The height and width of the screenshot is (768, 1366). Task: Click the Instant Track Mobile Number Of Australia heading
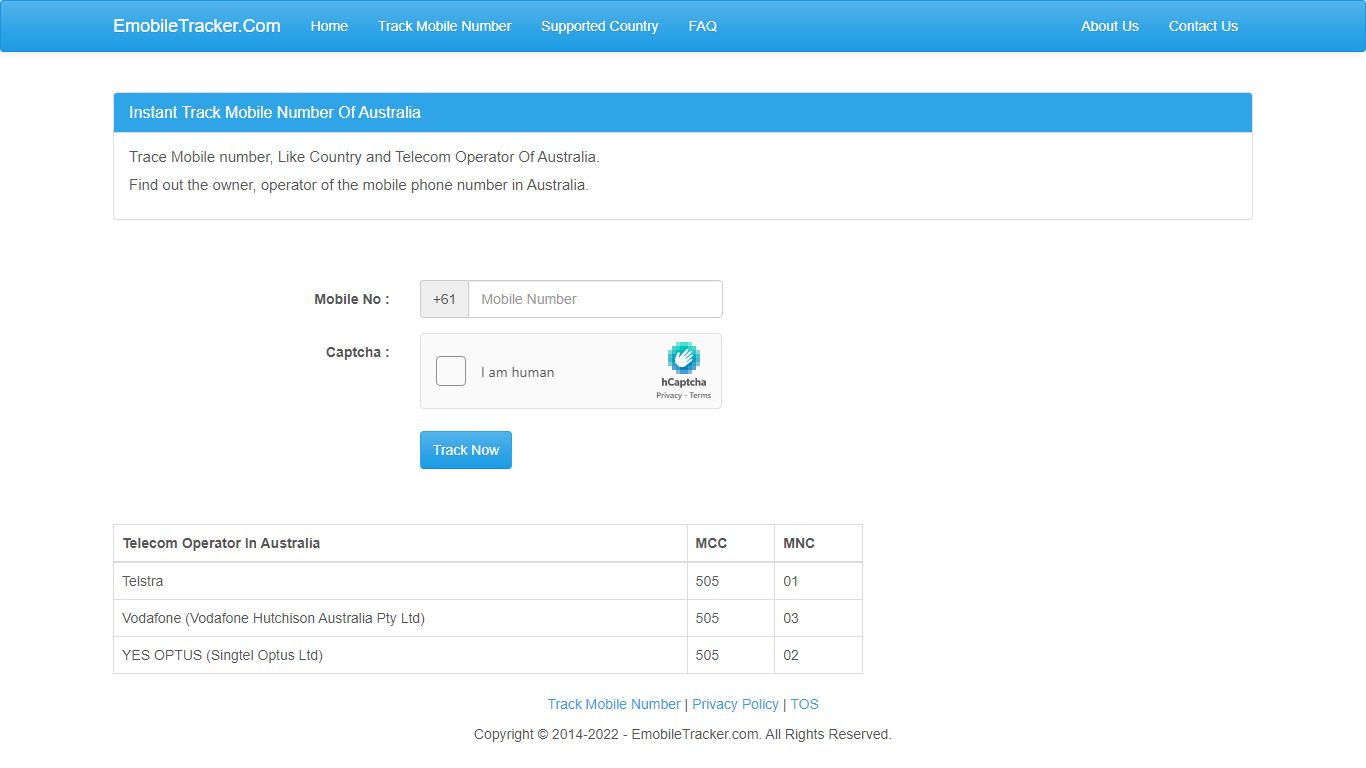(x=275, y=112)
